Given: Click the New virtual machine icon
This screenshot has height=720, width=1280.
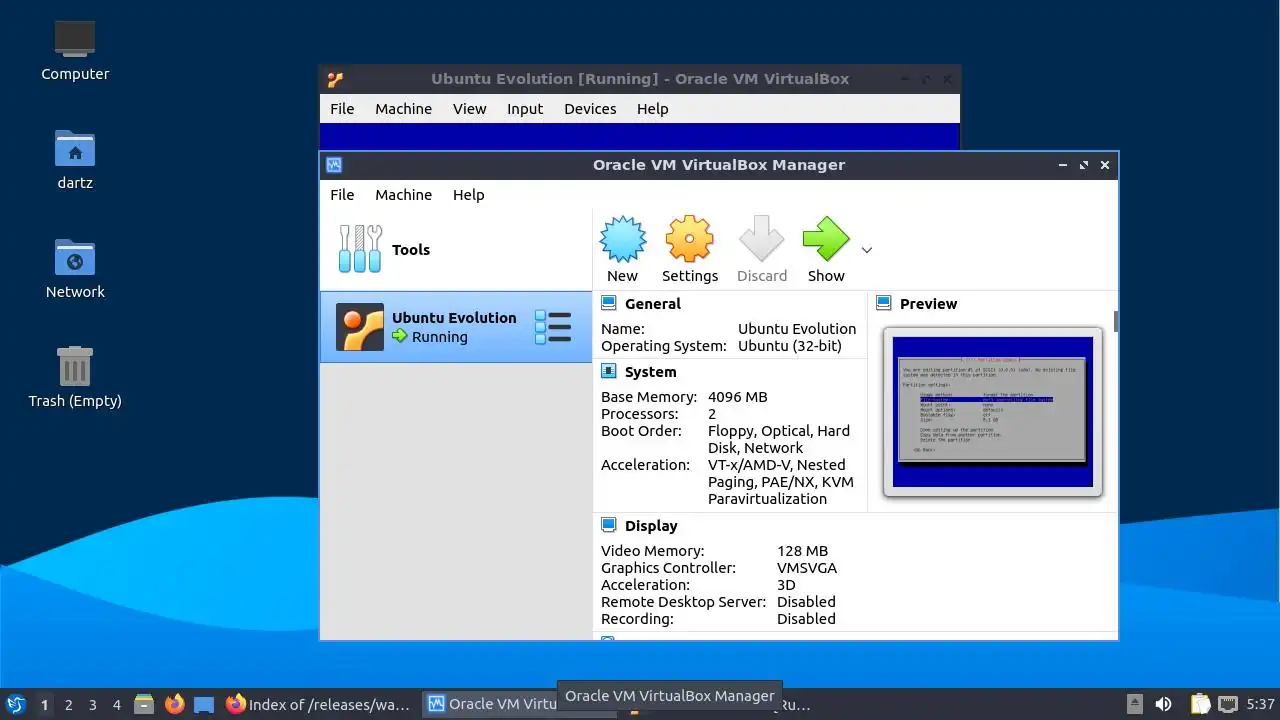Looking at the screenshot, I should (x=622, y=239).
